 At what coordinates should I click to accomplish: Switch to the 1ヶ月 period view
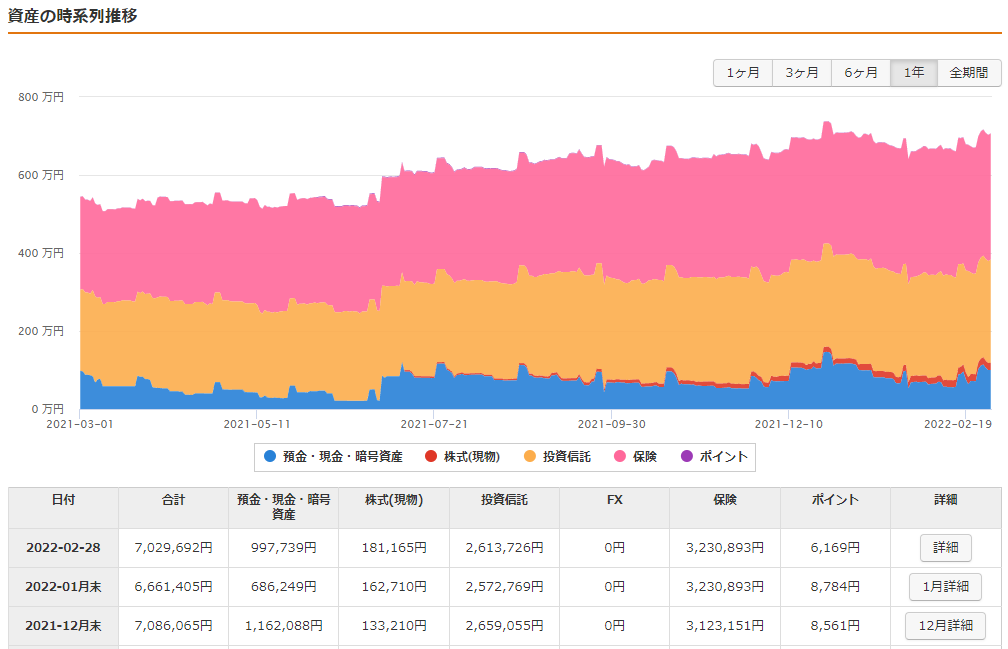(742, 72)
